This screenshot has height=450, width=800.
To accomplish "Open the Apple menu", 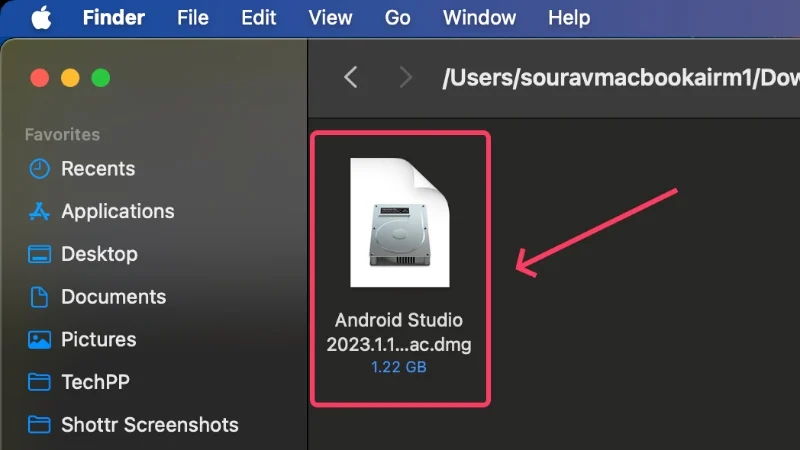I will click(x=39, y=18).
